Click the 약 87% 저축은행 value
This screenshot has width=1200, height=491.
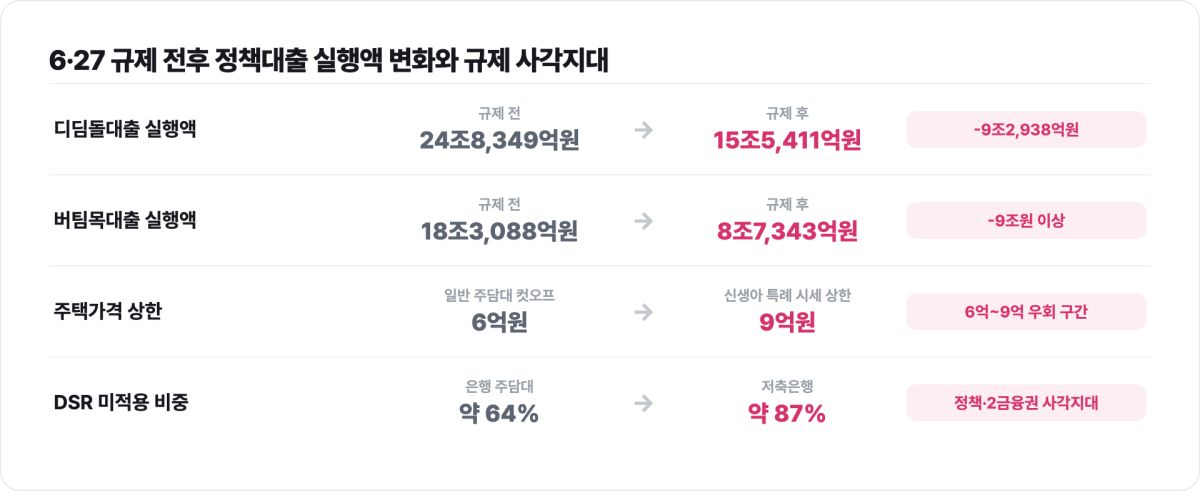tap(787, 414)
